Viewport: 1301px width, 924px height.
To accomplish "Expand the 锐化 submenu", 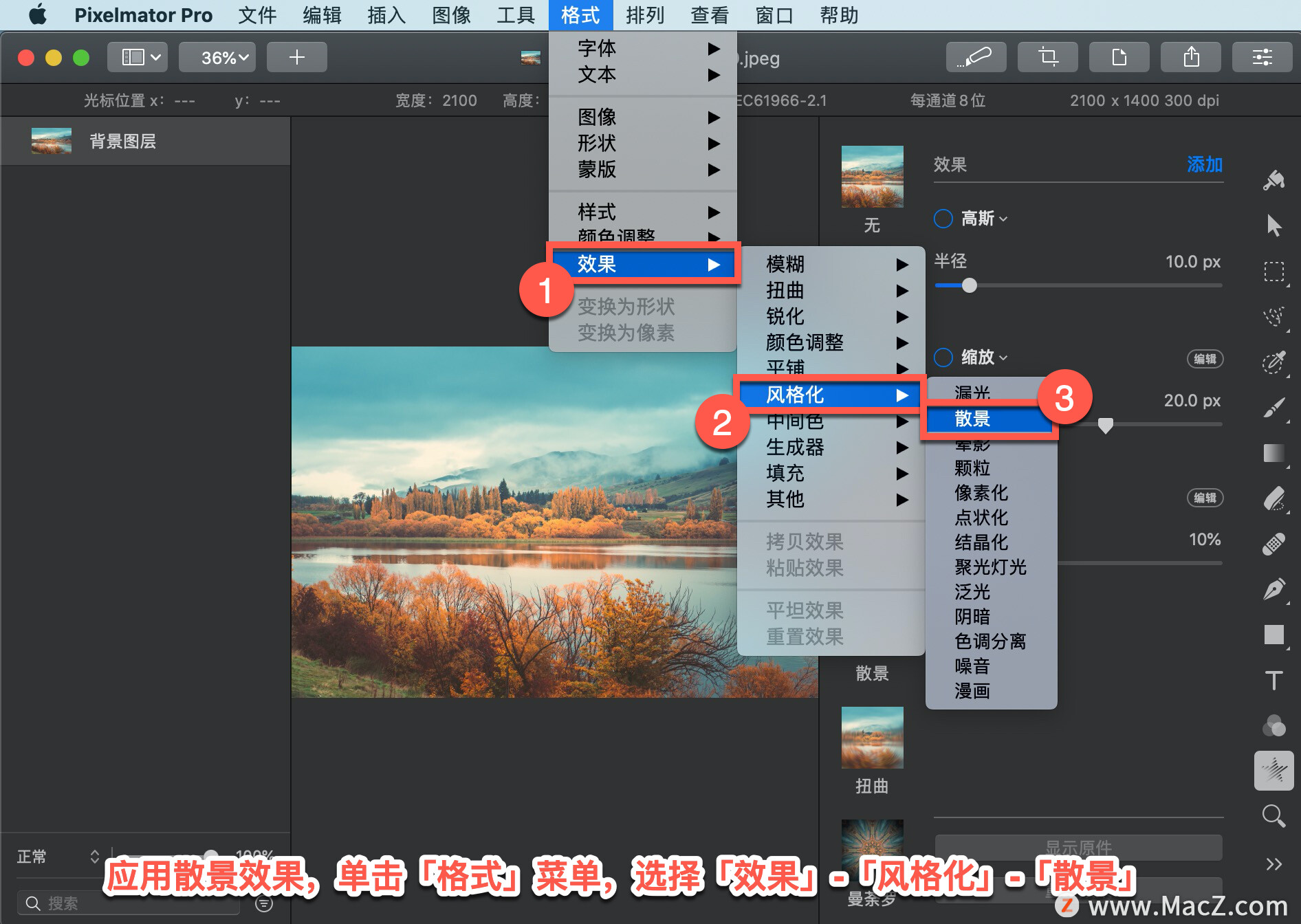I will pyautogui.click(x=831, y=316).
